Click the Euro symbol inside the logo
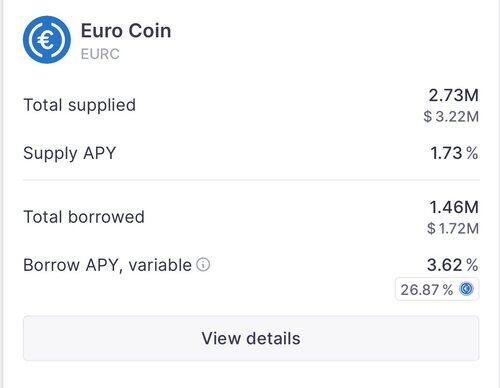The width and height of the screenshot is (500, 388). click(x=45, y=40)
